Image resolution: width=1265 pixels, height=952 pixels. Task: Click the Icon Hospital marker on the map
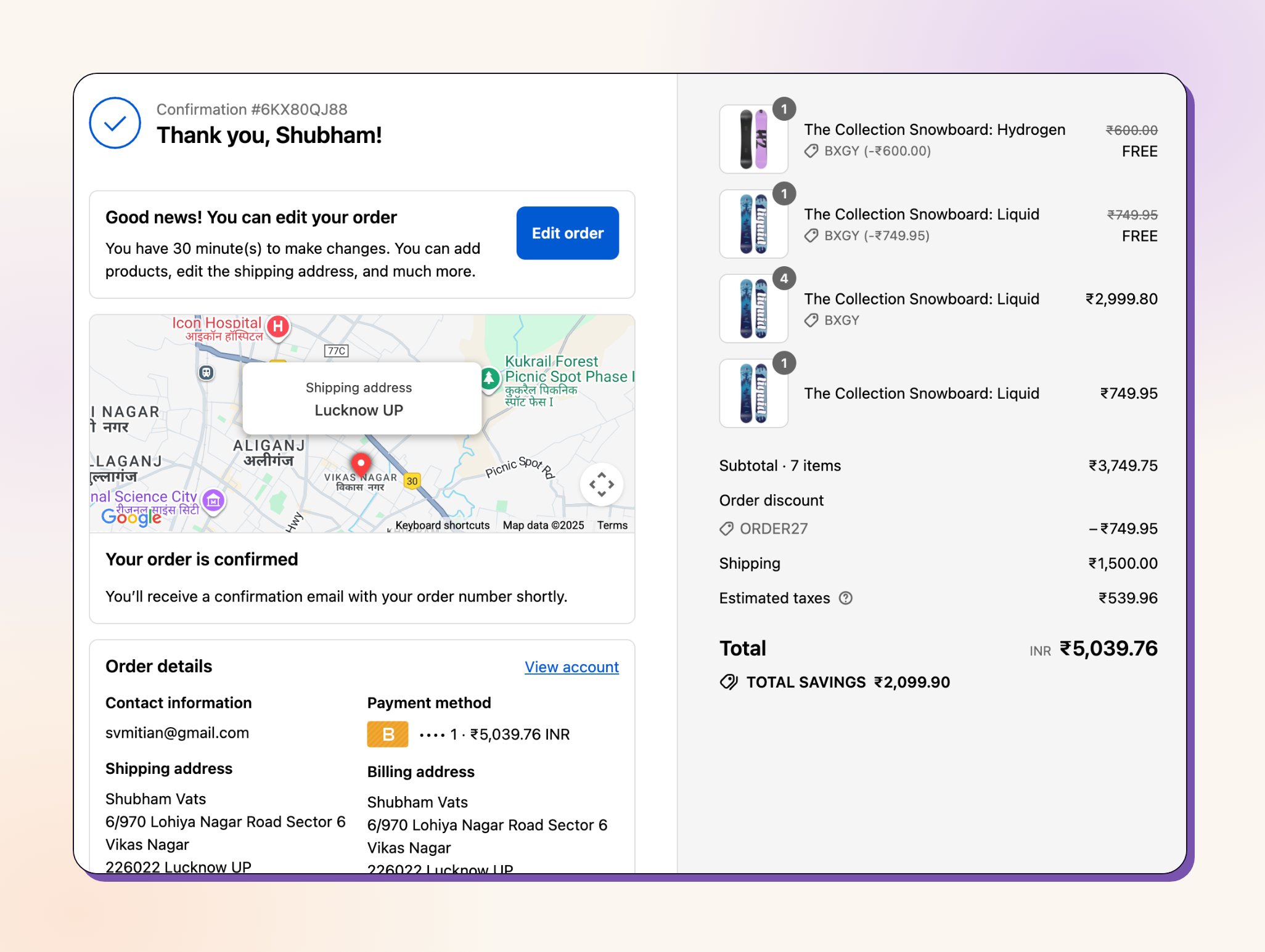click(x=278, y=327)
